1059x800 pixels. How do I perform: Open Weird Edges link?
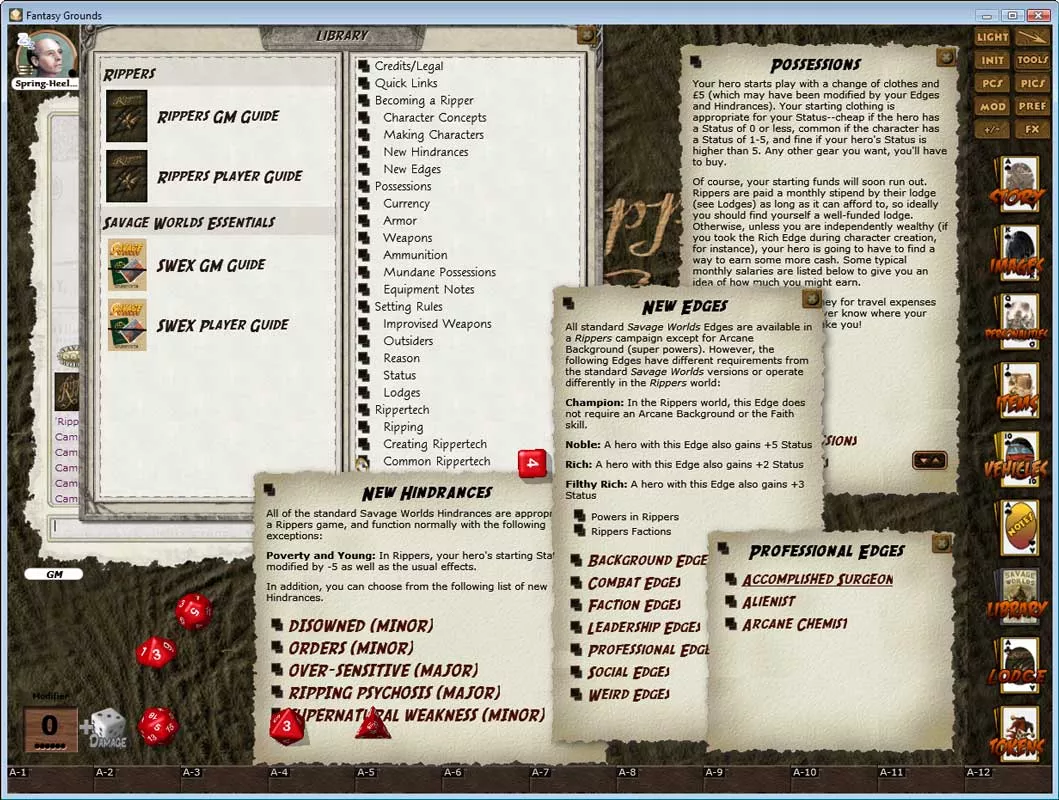[628, 694]
